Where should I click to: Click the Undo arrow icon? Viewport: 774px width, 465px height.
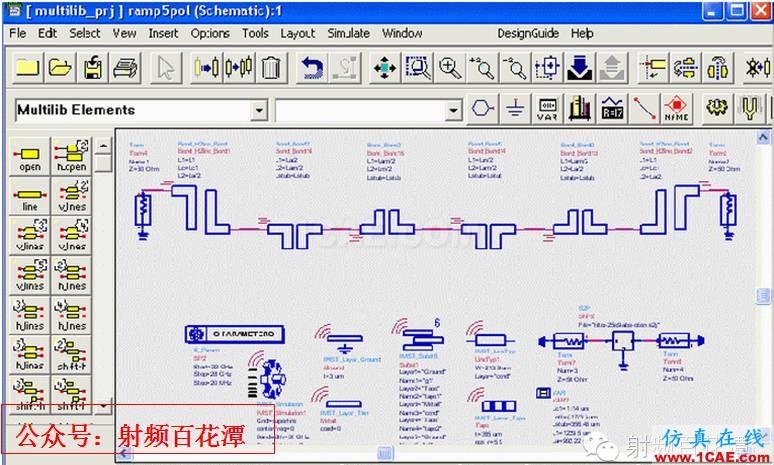(312, 67)
